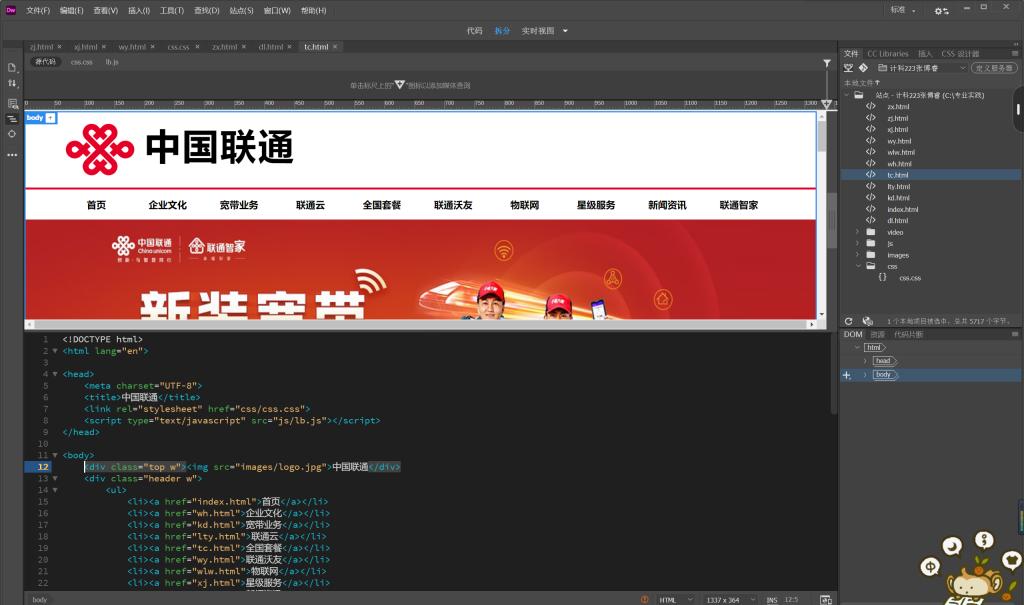Image resolution: width=1024 pixels, height=605 pixels.
Task: Click the Open Documents icon in left toolbar
Action: point(12,68)
